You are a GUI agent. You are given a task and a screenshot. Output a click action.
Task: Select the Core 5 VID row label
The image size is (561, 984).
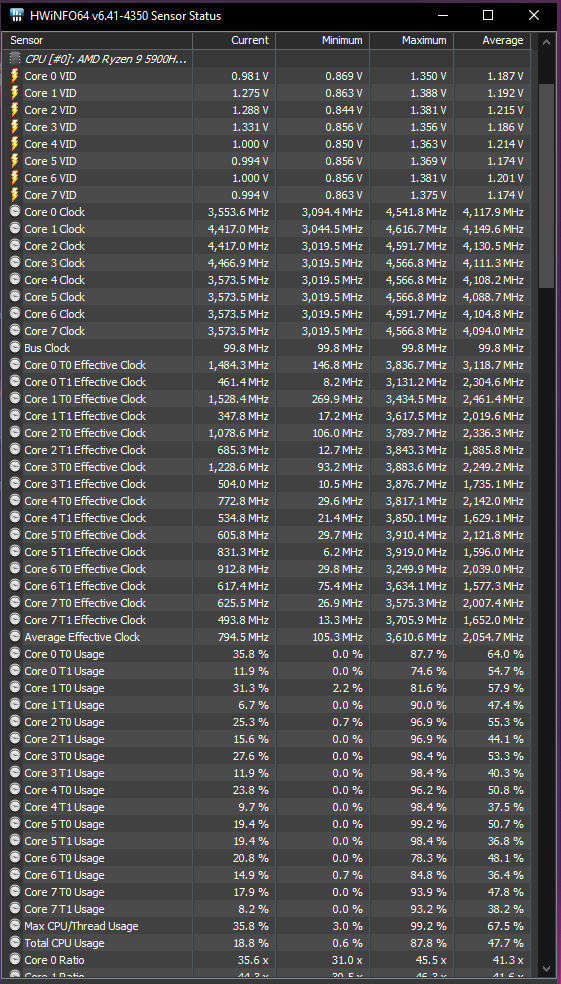coord(50,161)
